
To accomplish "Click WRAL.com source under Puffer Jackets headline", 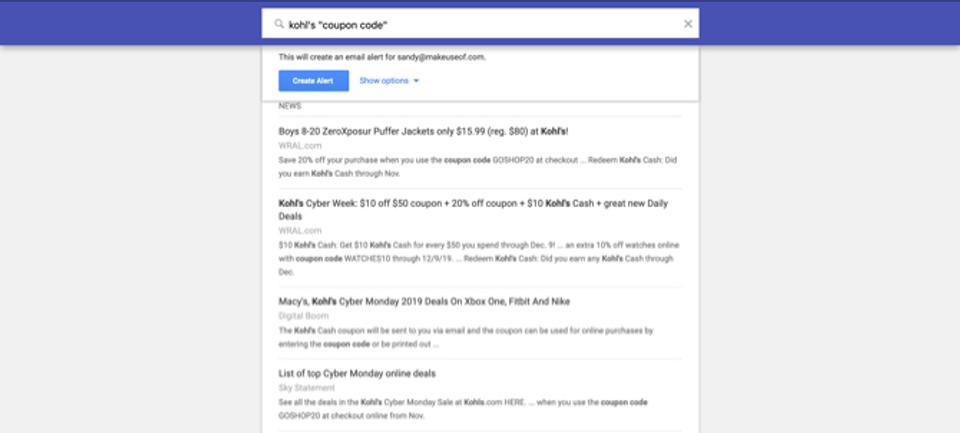I will [300, 146].
